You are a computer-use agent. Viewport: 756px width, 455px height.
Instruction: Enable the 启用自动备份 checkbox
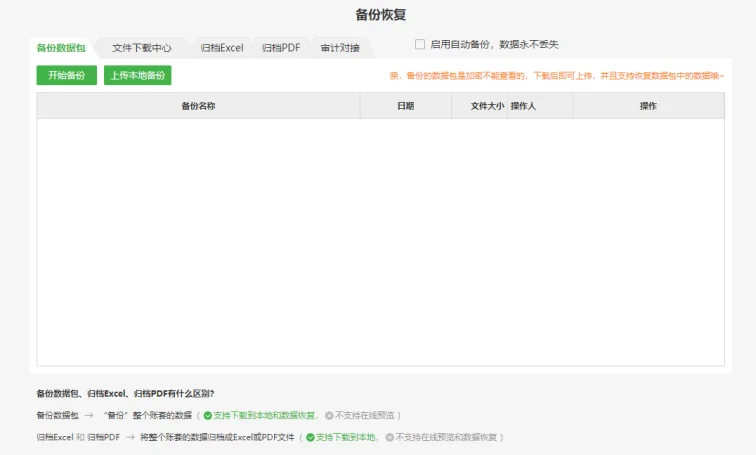420,44
